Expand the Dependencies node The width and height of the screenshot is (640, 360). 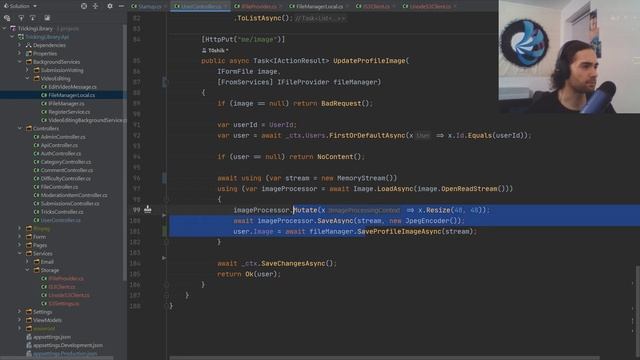pos(19,45)
